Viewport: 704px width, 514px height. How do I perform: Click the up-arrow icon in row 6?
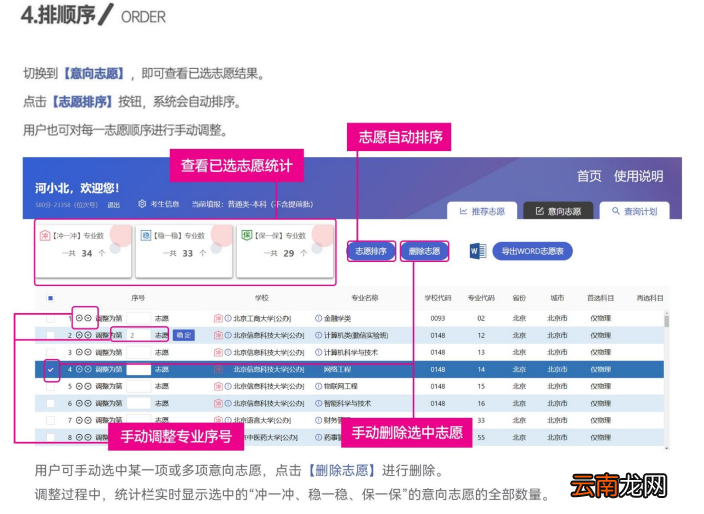tap(79, 404)
